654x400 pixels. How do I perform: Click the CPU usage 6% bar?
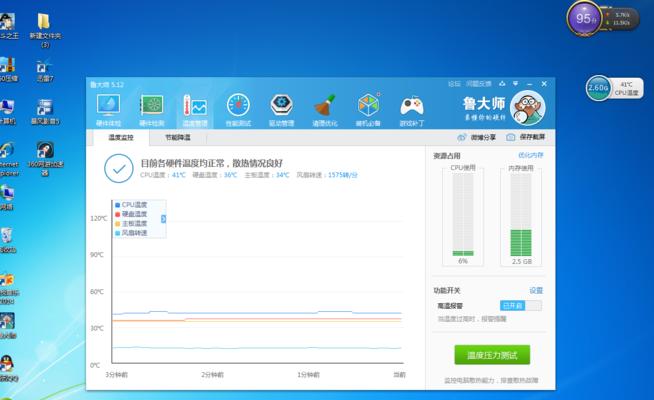[463, 215]
